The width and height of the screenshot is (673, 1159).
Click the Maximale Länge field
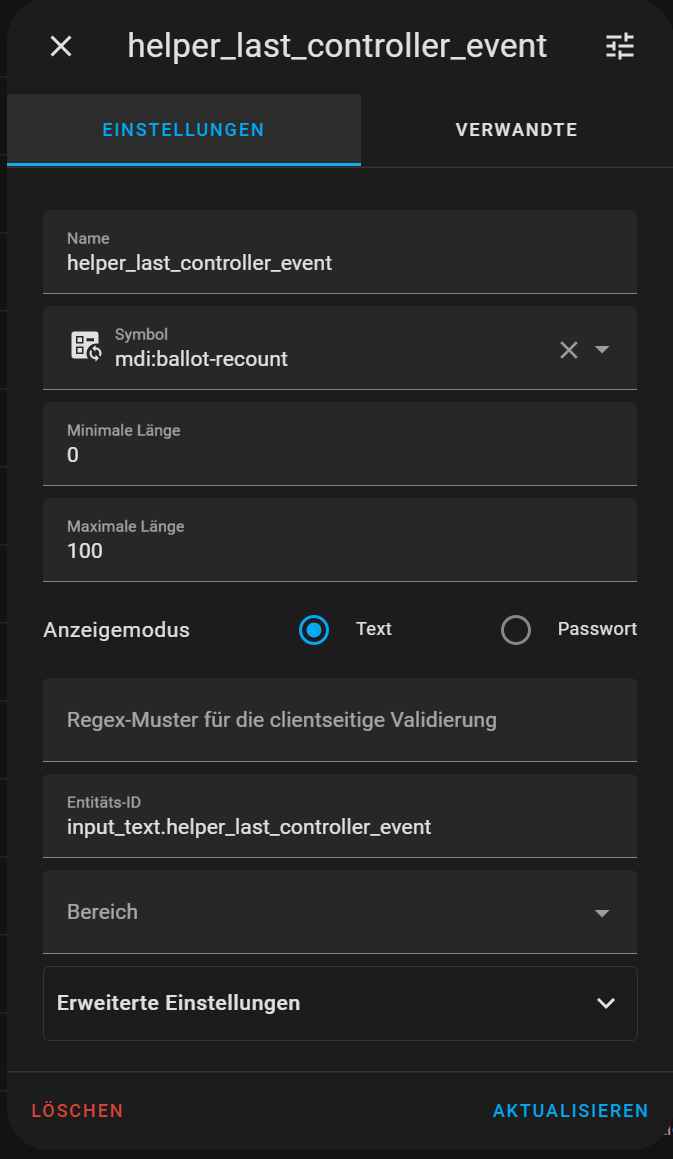[x=340, y=551]
